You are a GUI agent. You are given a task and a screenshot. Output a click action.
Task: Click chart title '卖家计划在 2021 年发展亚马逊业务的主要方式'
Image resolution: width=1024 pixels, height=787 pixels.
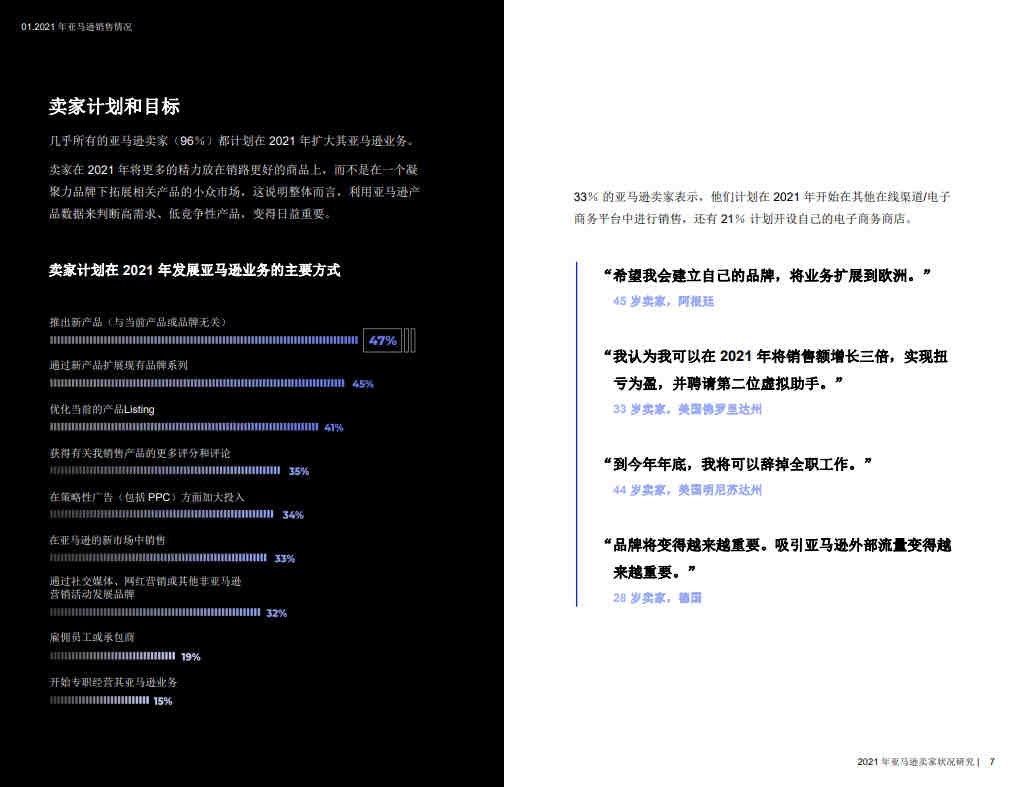pos(195,270)
